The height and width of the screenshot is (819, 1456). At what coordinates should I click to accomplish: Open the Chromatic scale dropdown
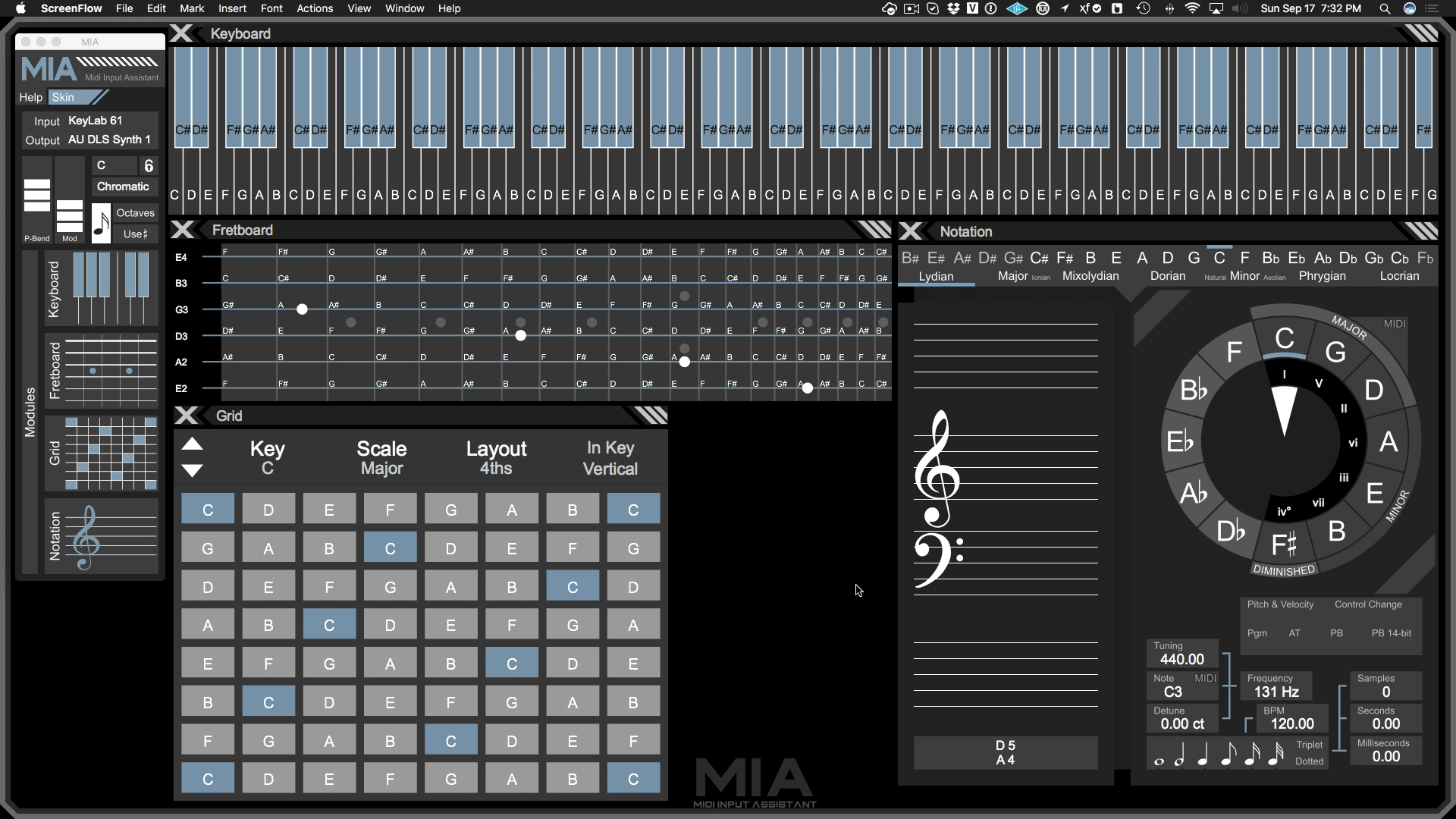click(x=123, y=187)
